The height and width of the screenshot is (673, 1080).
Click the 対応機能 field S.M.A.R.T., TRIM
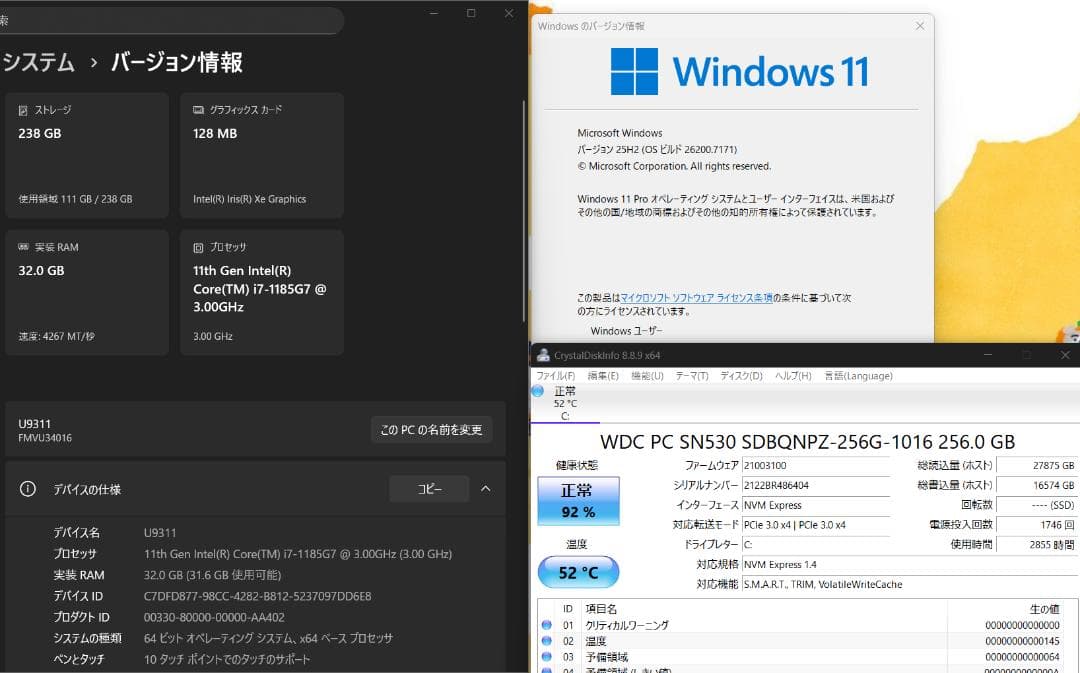click(x=909, y=584)
